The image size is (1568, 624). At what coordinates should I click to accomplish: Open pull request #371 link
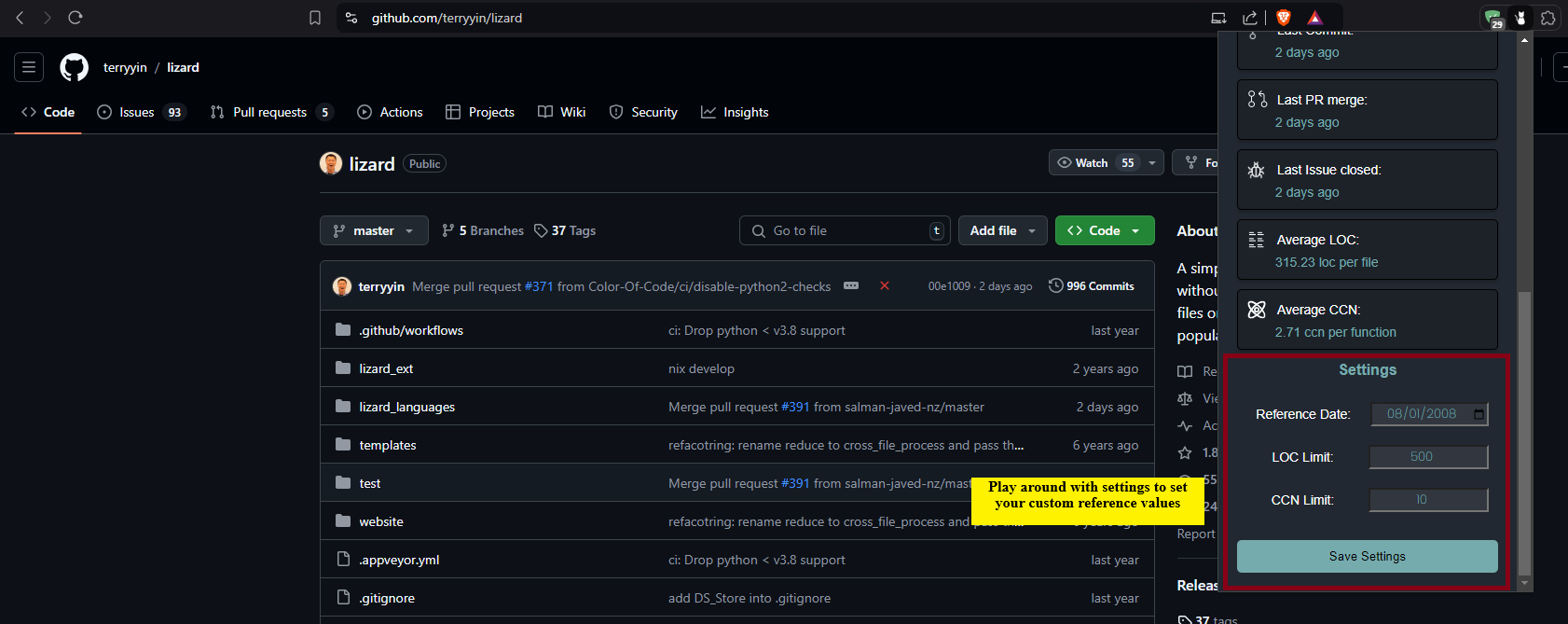(539, 286)
